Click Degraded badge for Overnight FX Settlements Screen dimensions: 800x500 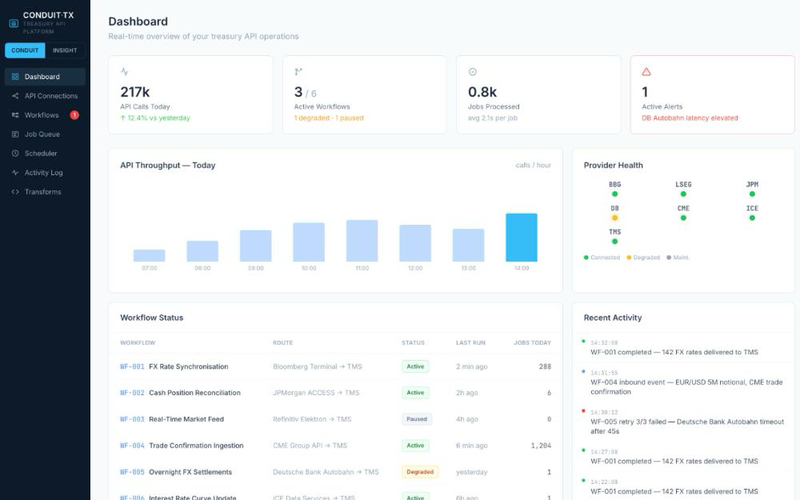[x=420, y=472]
